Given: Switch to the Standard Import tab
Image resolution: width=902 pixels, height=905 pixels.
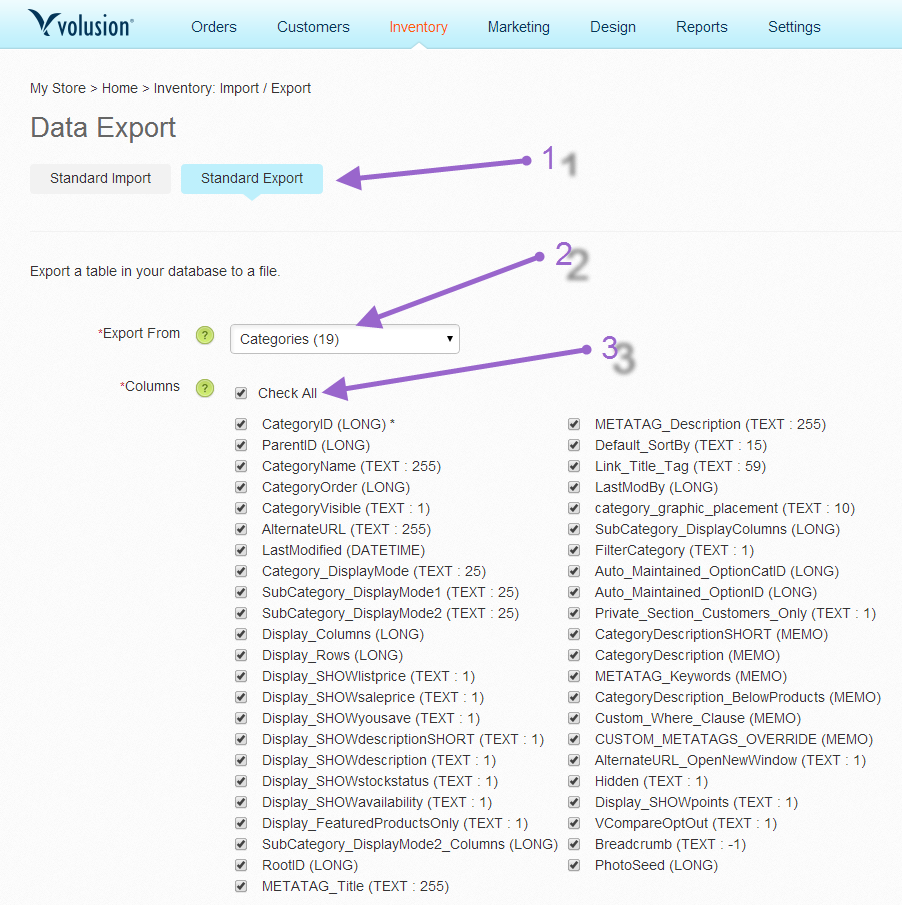Looking at the screenshot, I should [99, 178].
